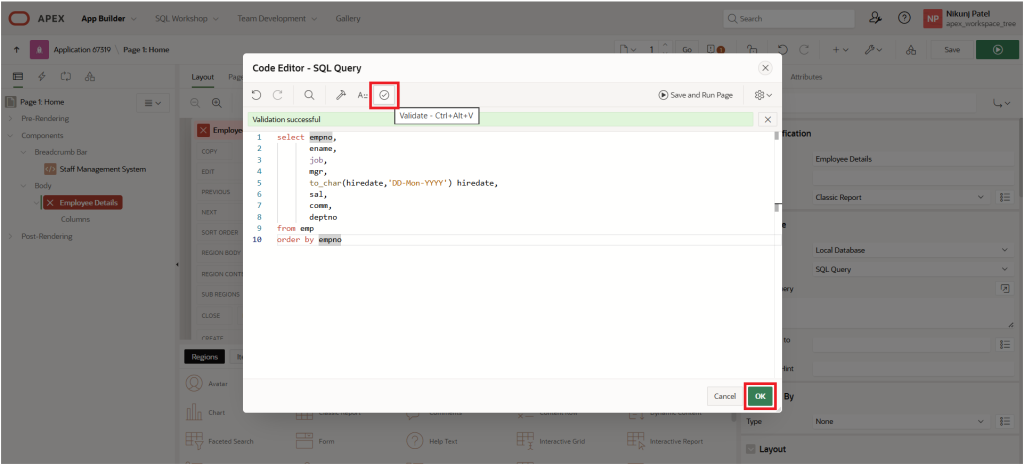The height and width of the screenshot is (465, 1024).
Task: Open the editor settings gear dropdown
Action: (x=762, y=95)
